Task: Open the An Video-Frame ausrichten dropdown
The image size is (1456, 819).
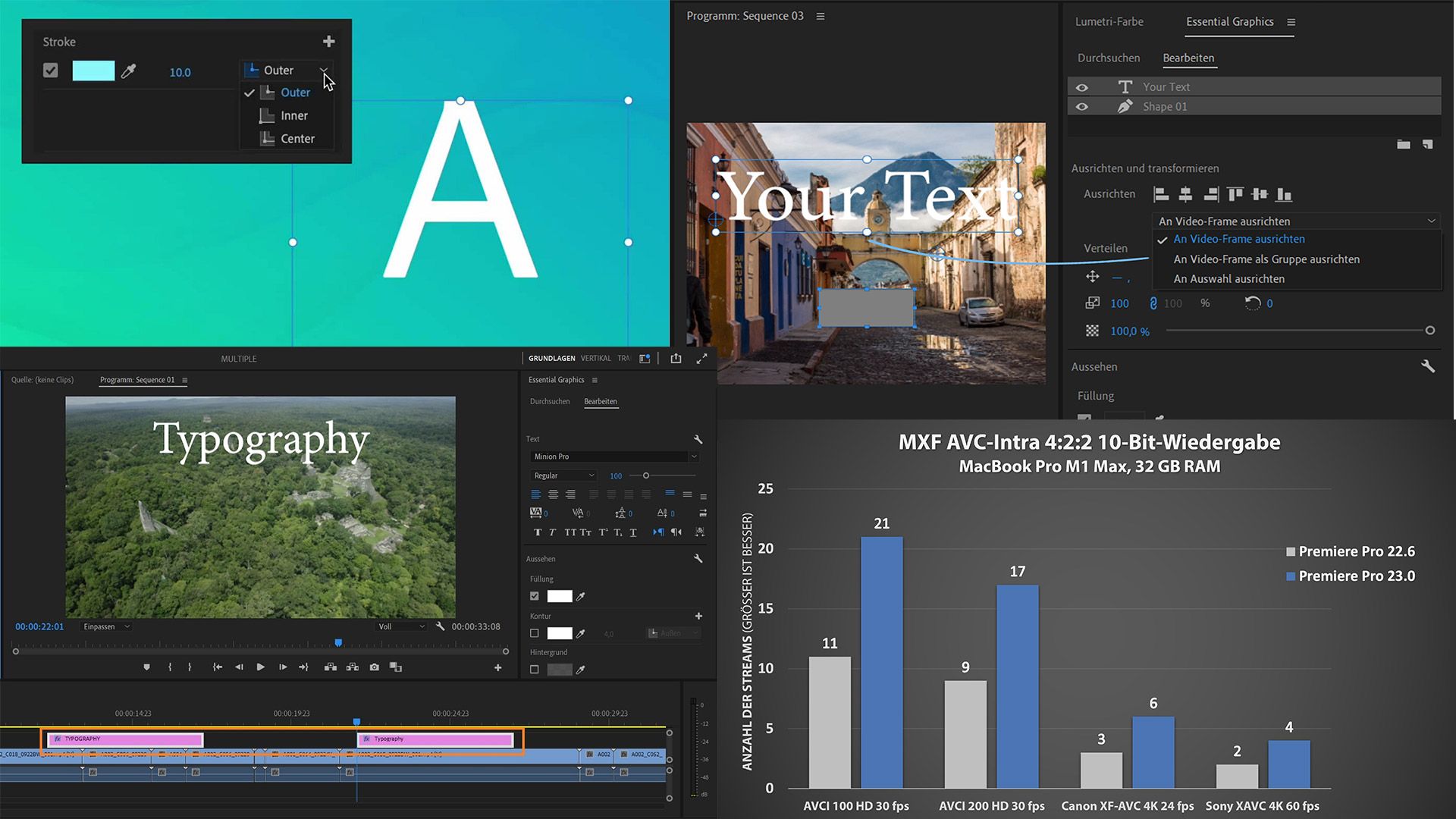Action: (1429, 221)
